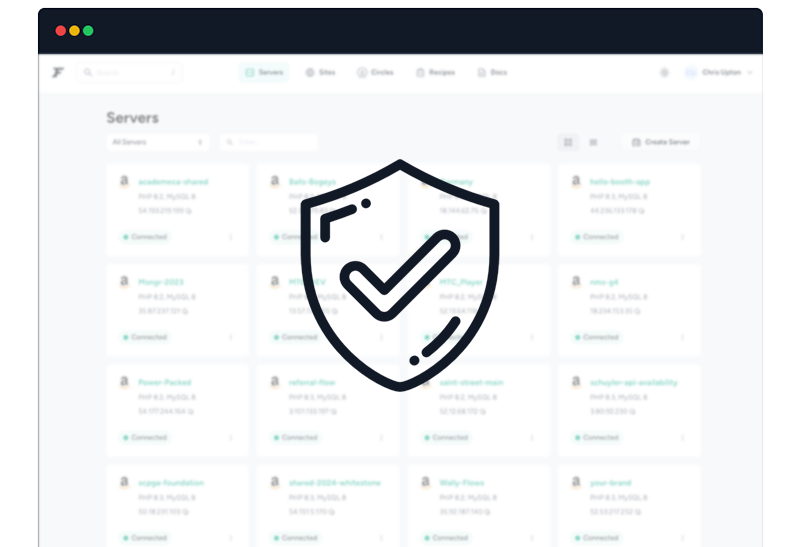Open the three-dot menu on Power-Packed card
This screenshot has height=547, width=800.
(231, 438)
